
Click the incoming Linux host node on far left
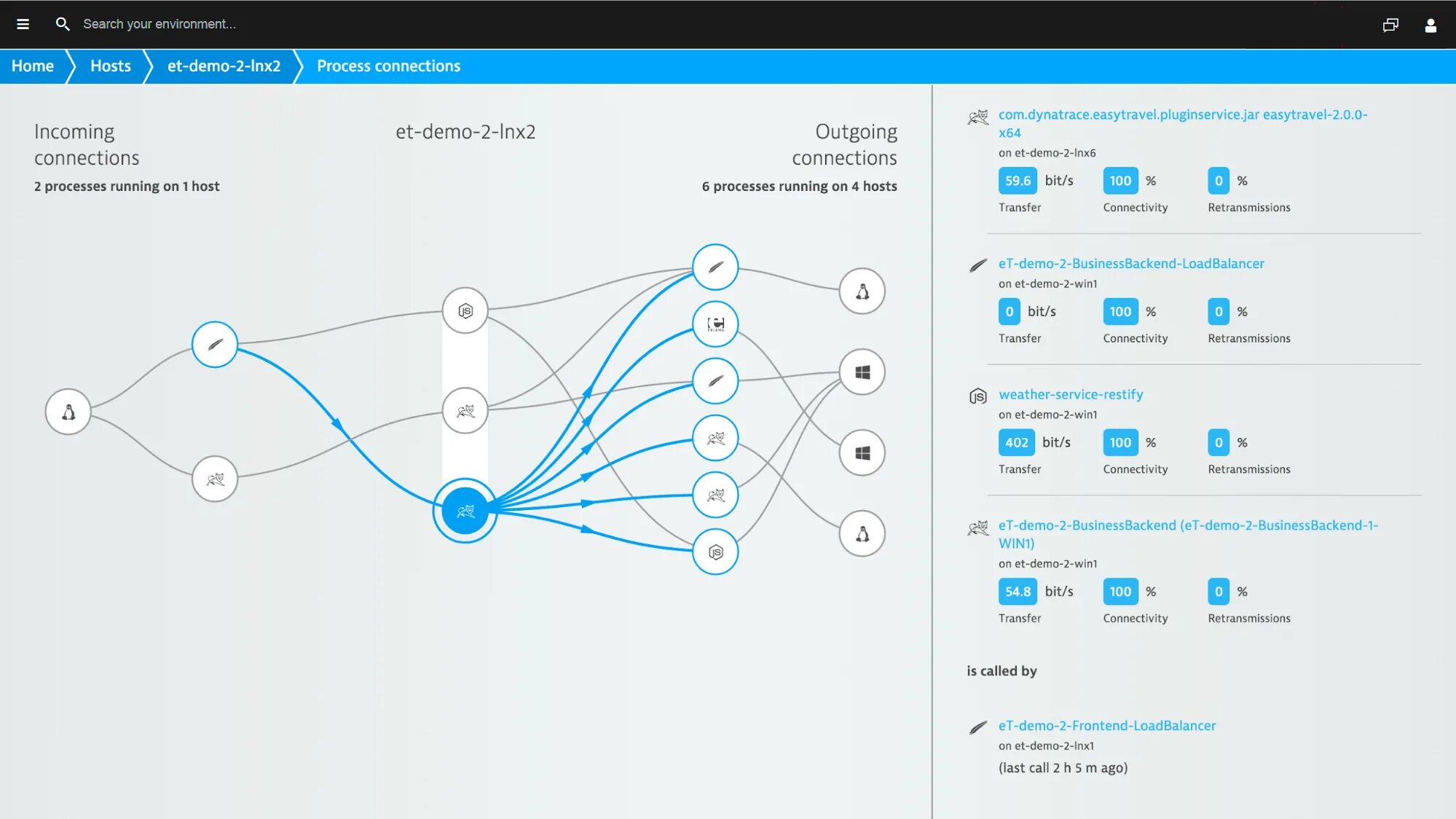[68, 412]
